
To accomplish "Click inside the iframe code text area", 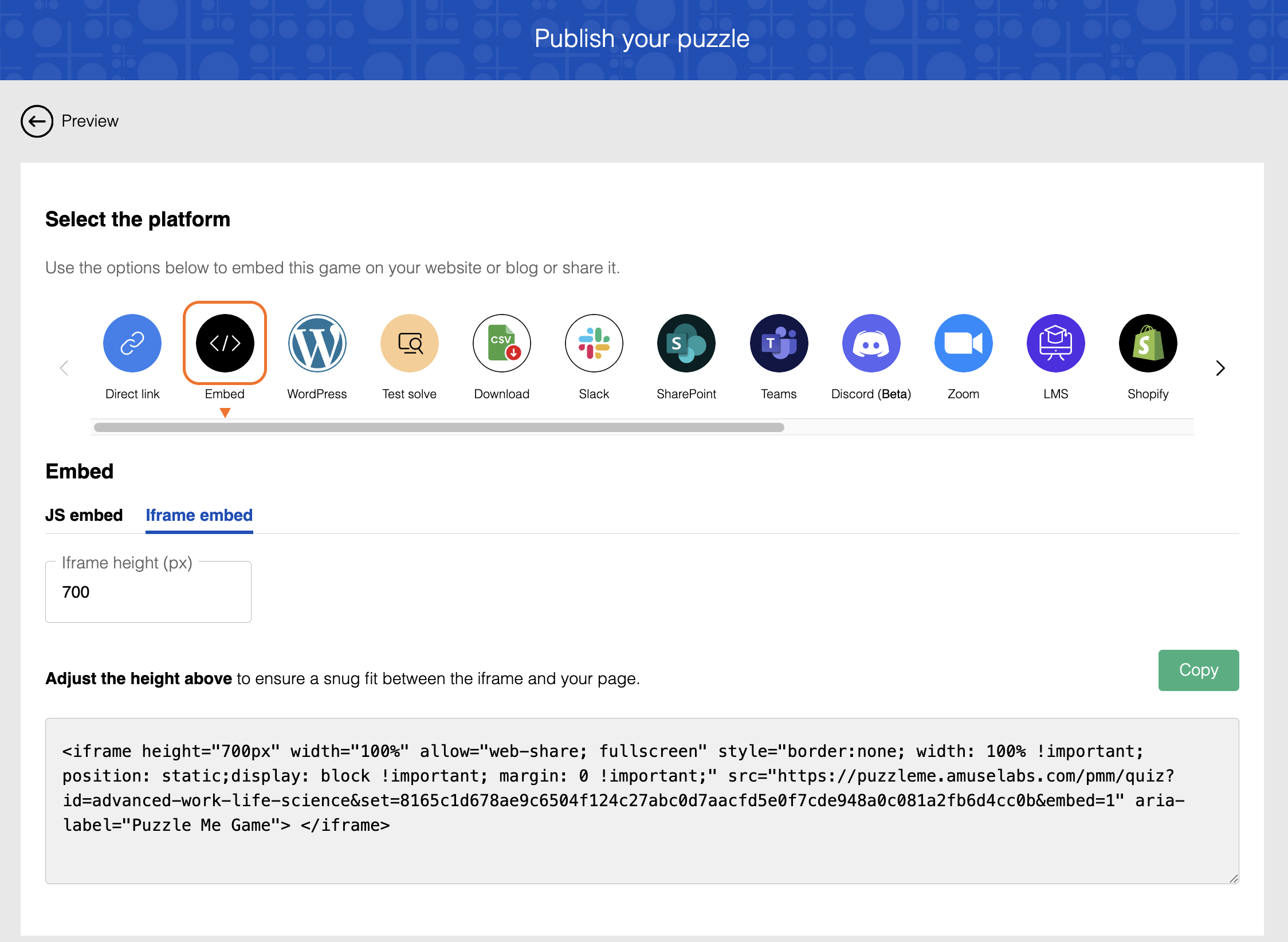I will [x=642, y=800].
